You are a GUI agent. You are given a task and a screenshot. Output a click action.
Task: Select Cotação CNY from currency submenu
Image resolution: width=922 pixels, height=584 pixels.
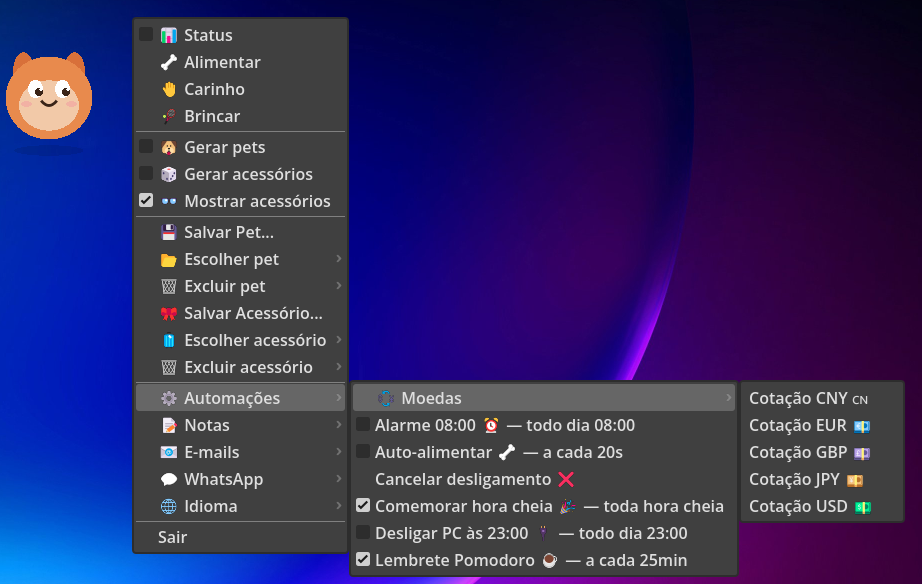click(822, 398)
